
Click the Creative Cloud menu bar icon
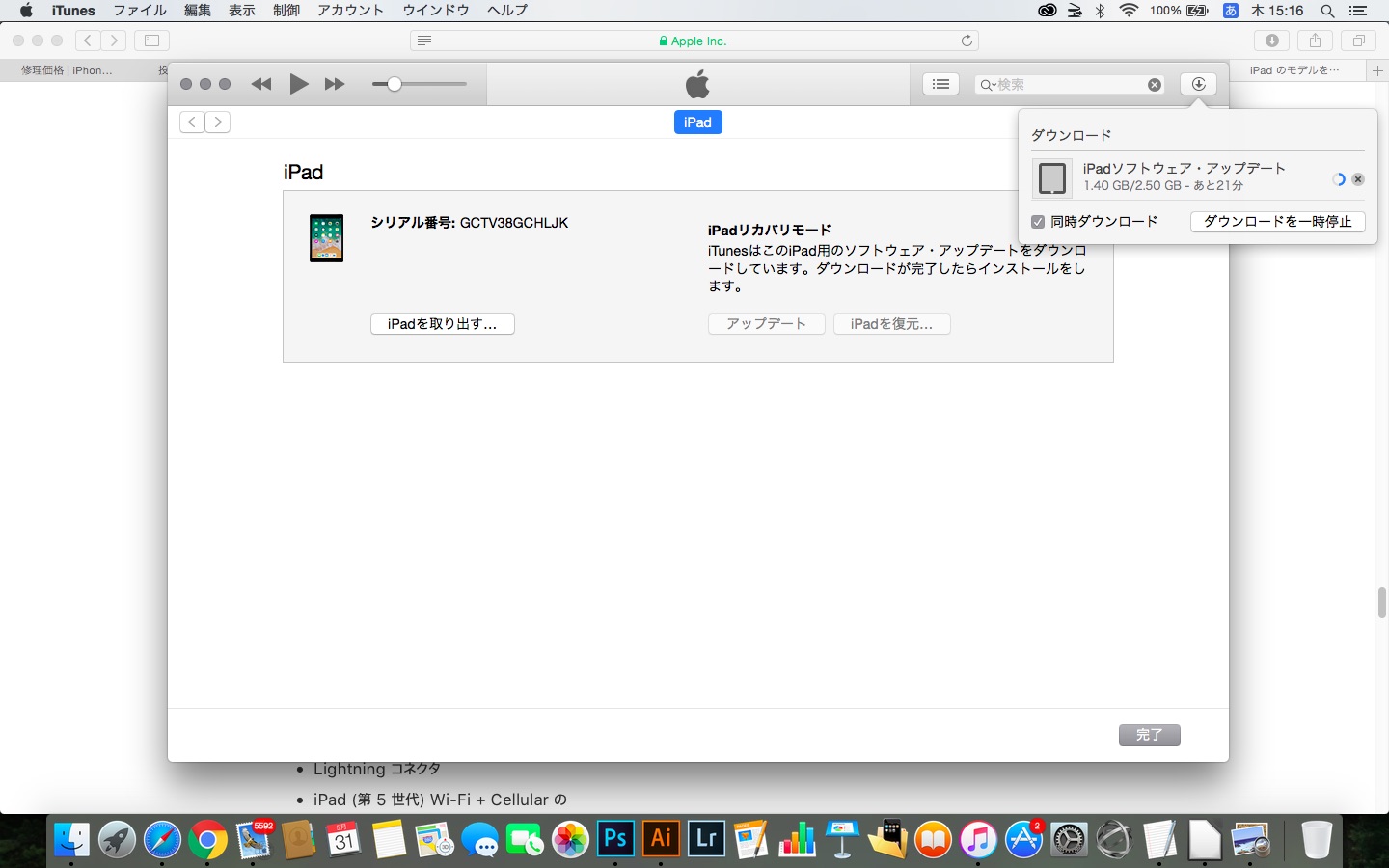tap(1047, 11)
